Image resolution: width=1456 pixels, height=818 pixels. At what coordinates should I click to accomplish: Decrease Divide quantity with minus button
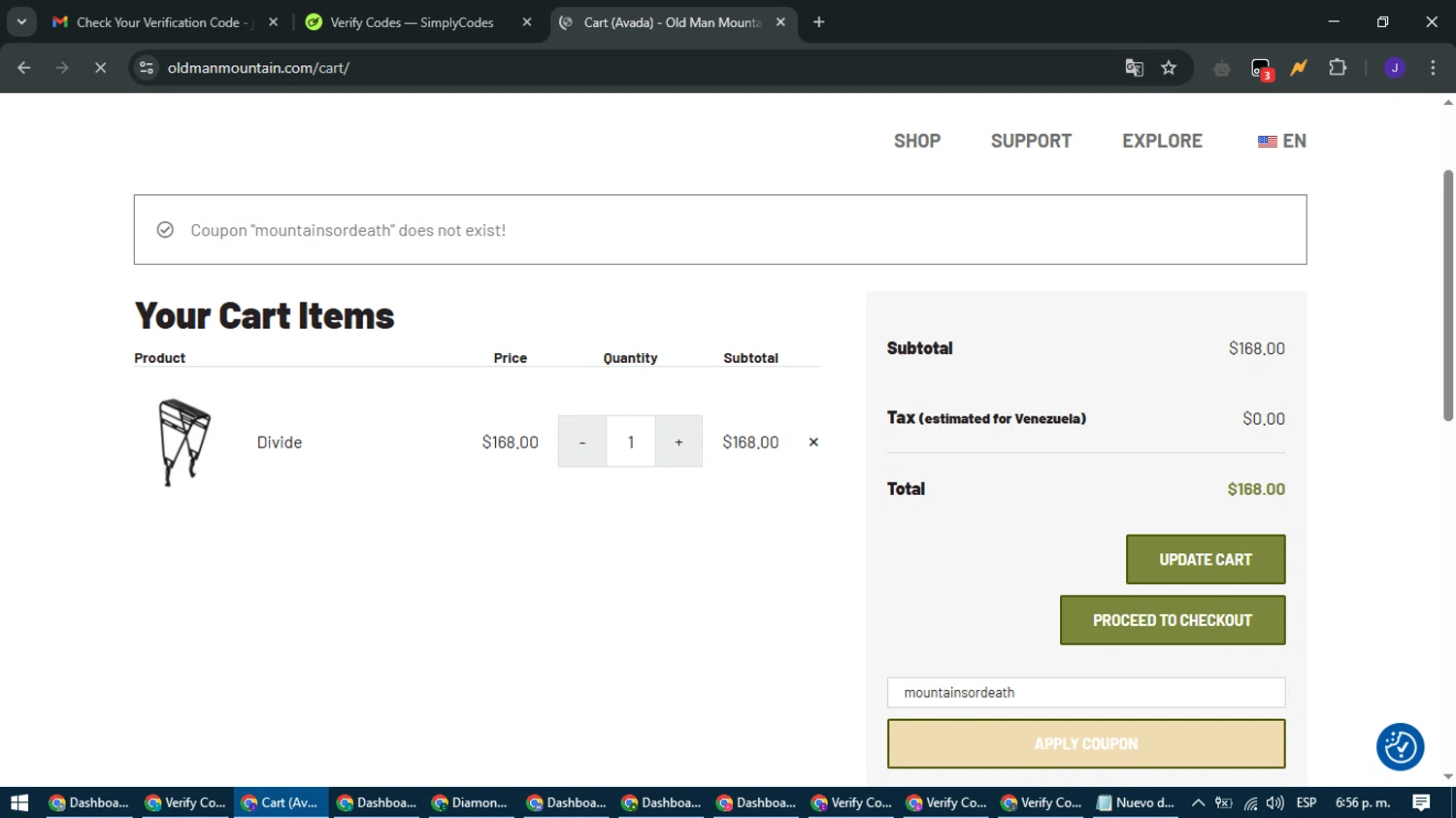point(582,442)
